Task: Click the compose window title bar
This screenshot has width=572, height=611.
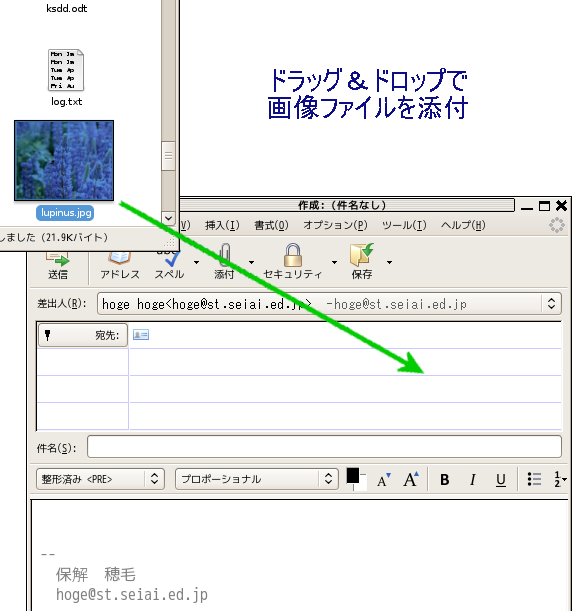Action: (x=347, y=205)
